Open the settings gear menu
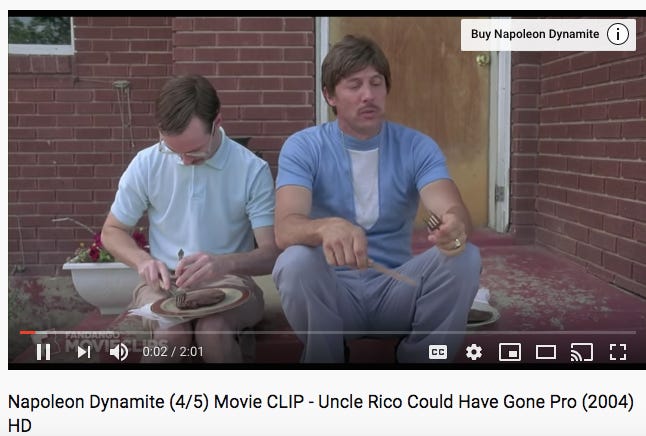 click(x=474, y=352)
